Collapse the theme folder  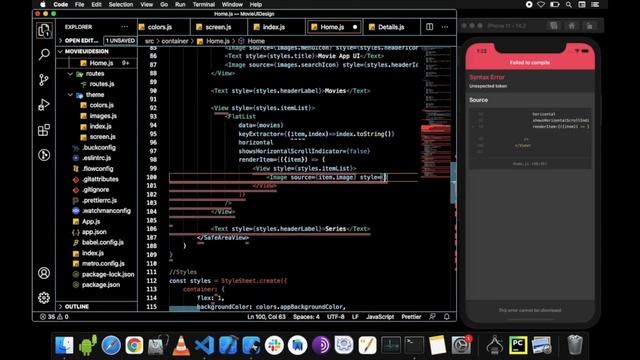point(95,95)
